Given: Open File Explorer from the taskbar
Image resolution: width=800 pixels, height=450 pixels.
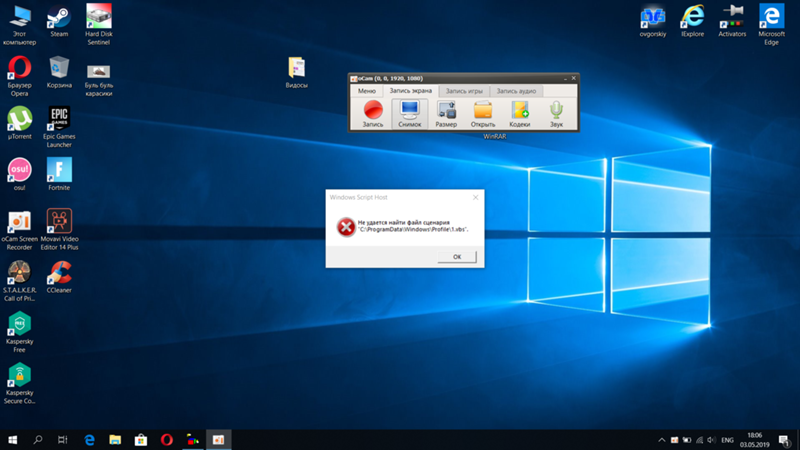Looking at the screenshot, I should 115,440.
